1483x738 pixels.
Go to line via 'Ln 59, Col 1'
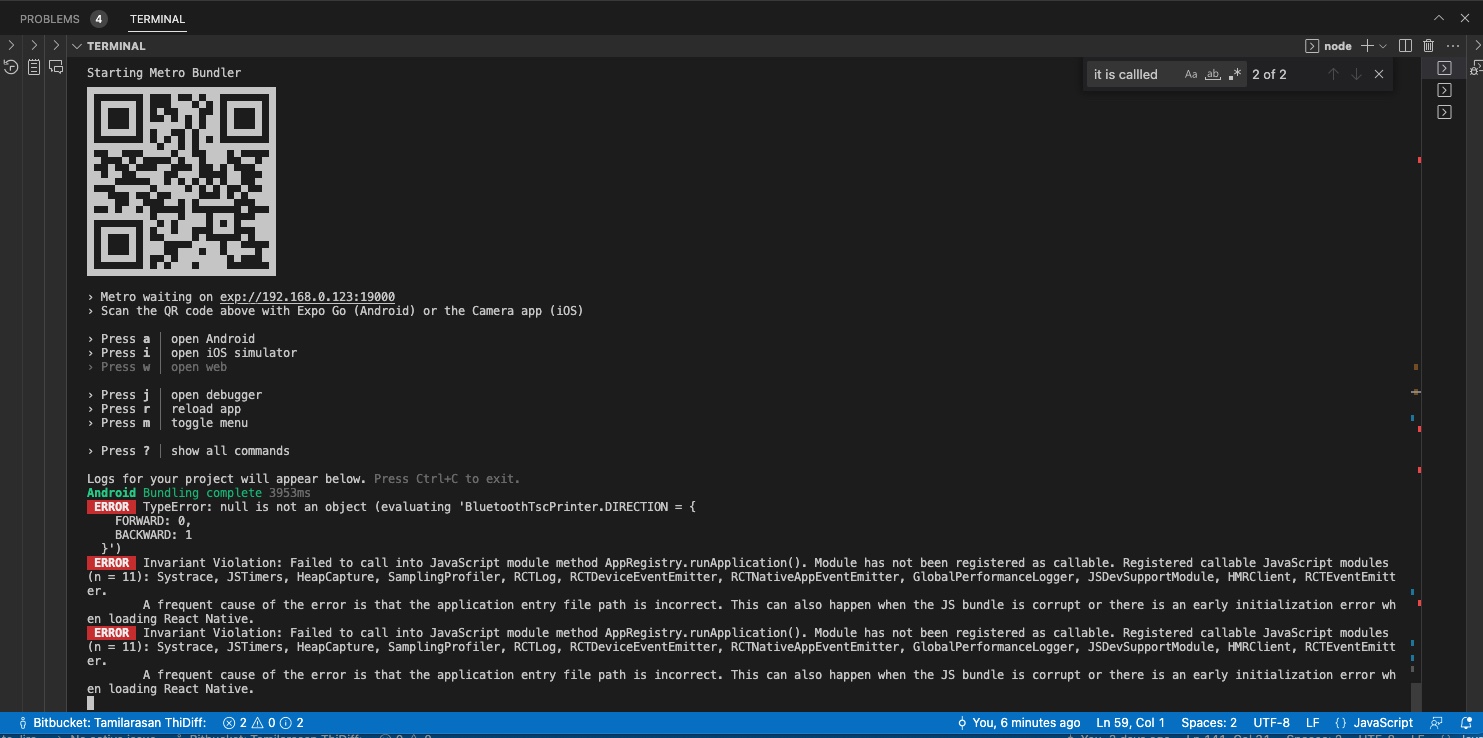click(x=1130, y=722)
